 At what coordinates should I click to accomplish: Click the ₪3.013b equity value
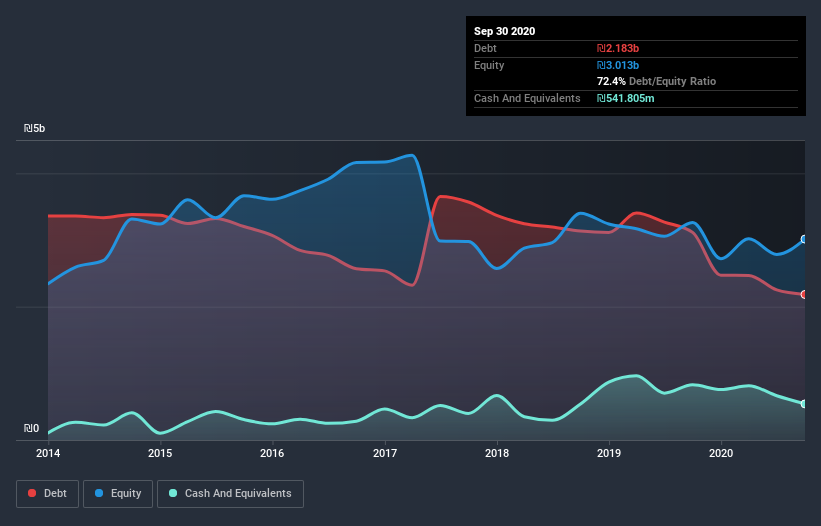click(x=618, y=65)
